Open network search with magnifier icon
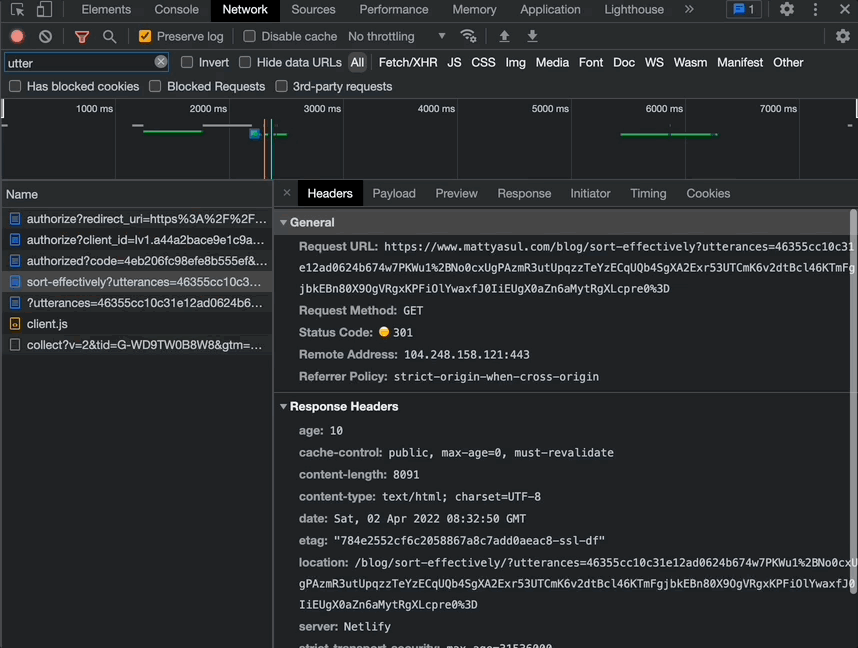Viewport: 858px width, 648px height. pyautogui.click(x=109, y=37)
